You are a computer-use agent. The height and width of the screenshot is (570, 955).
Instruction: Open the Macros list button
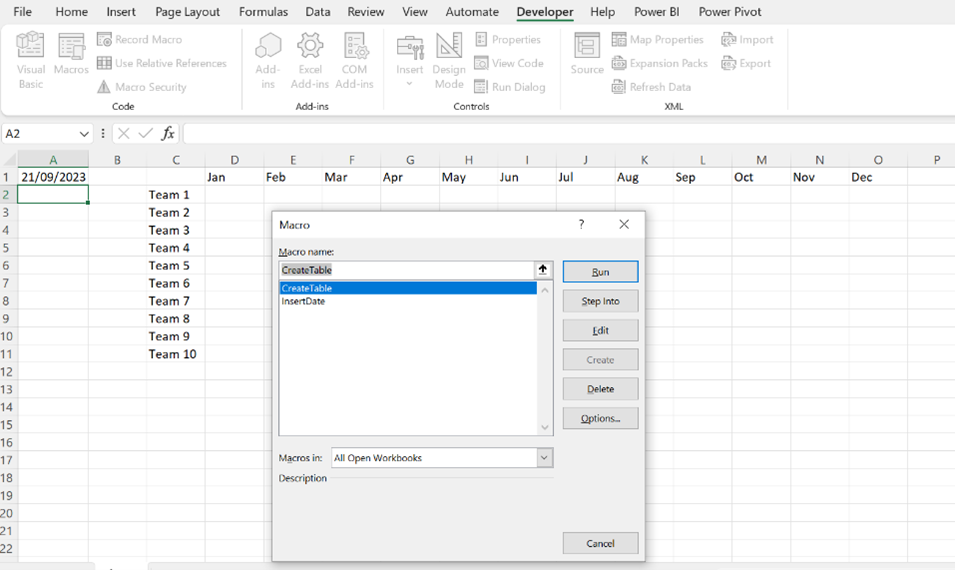71,54
